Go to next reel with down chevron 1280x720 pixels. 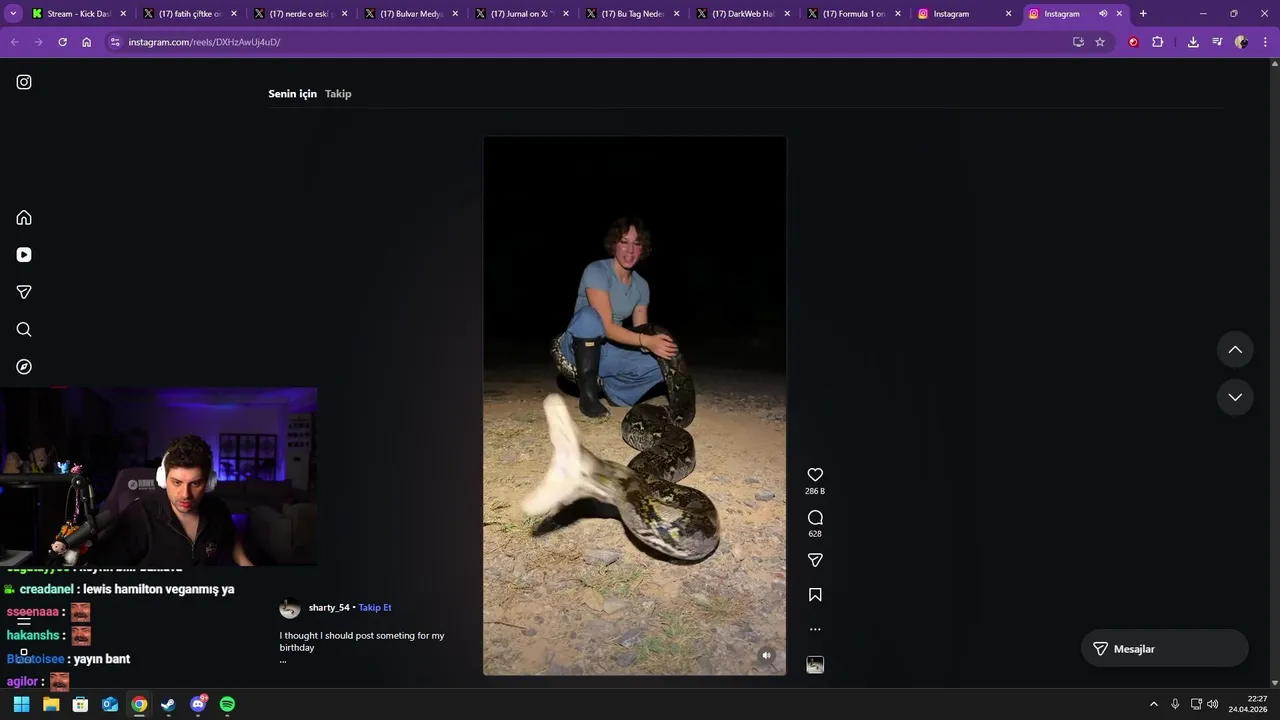click(1235, 397)
